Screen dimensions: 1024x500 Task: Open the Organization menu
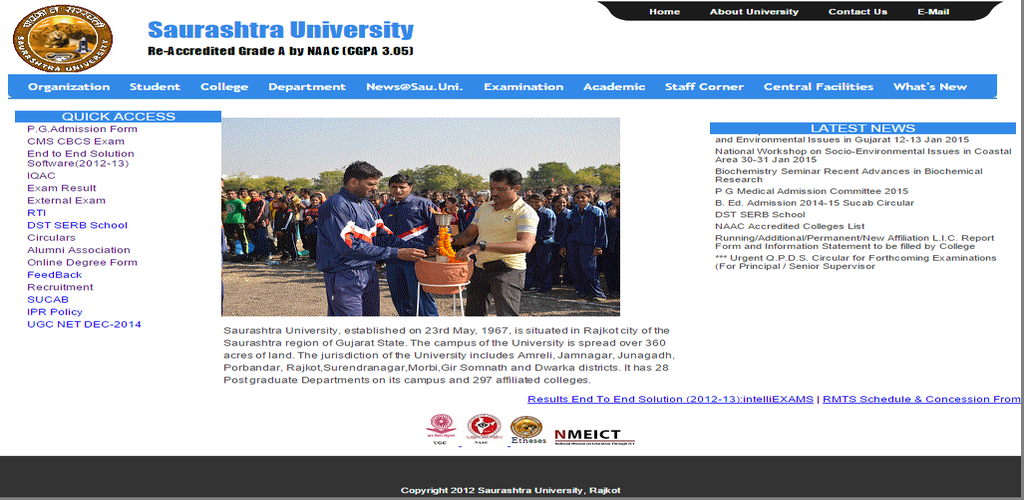pyautogui.click(x=69, y=87)
